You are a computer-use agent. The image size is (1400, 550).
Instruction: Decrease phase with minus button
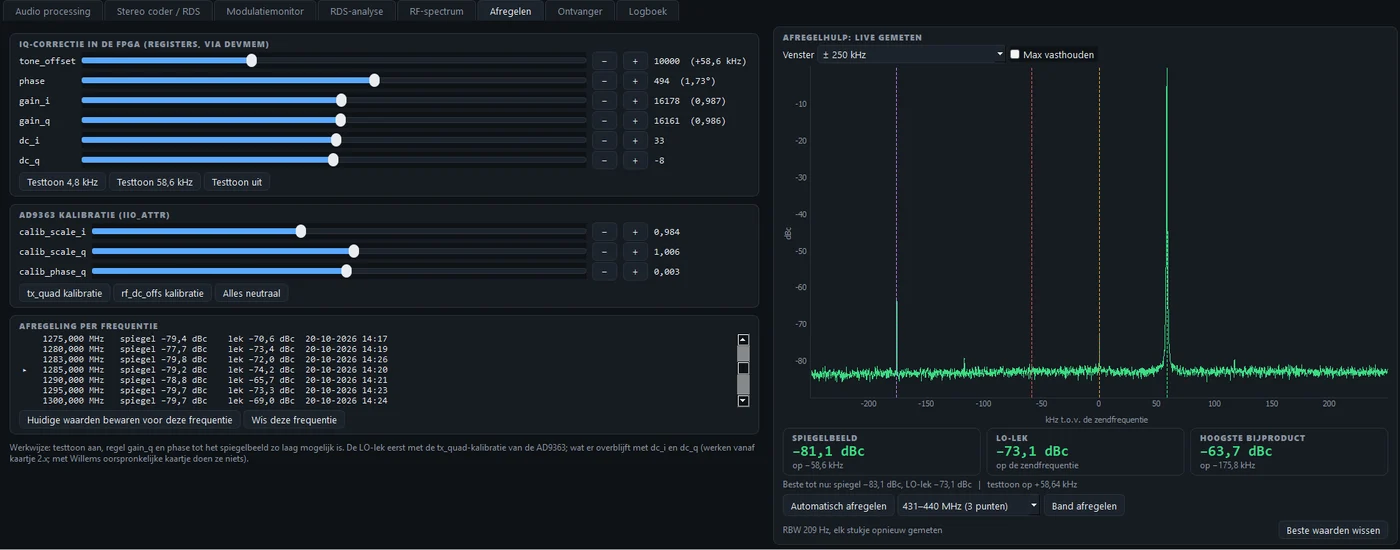click(604, 81)
